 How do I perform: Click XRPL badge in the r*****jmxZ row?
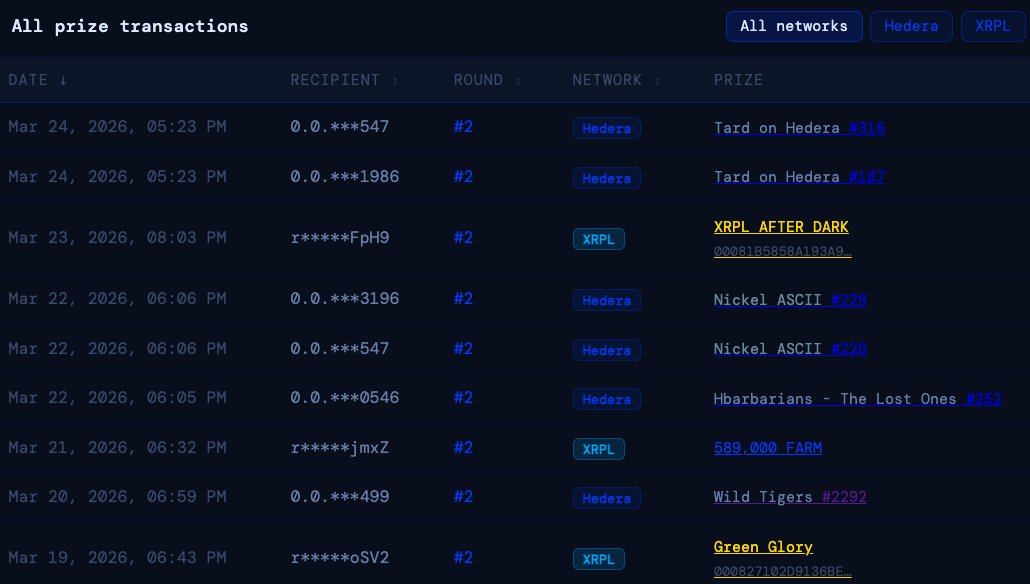click(x=598, y=449)
